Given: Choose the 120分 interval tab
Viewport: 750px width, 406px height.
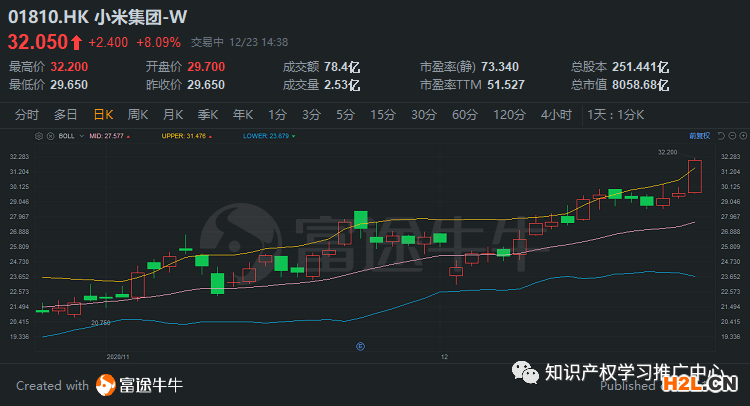Looking at the screenshot, I should click(509, 115).
